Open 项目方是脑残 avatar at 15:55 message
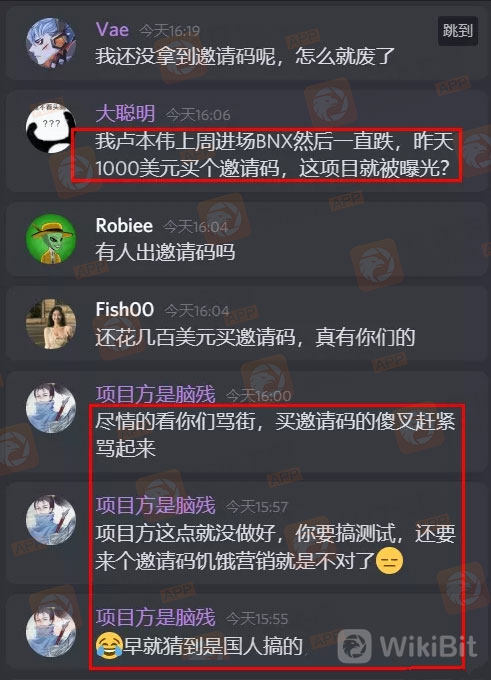 [x=51, y=631]
